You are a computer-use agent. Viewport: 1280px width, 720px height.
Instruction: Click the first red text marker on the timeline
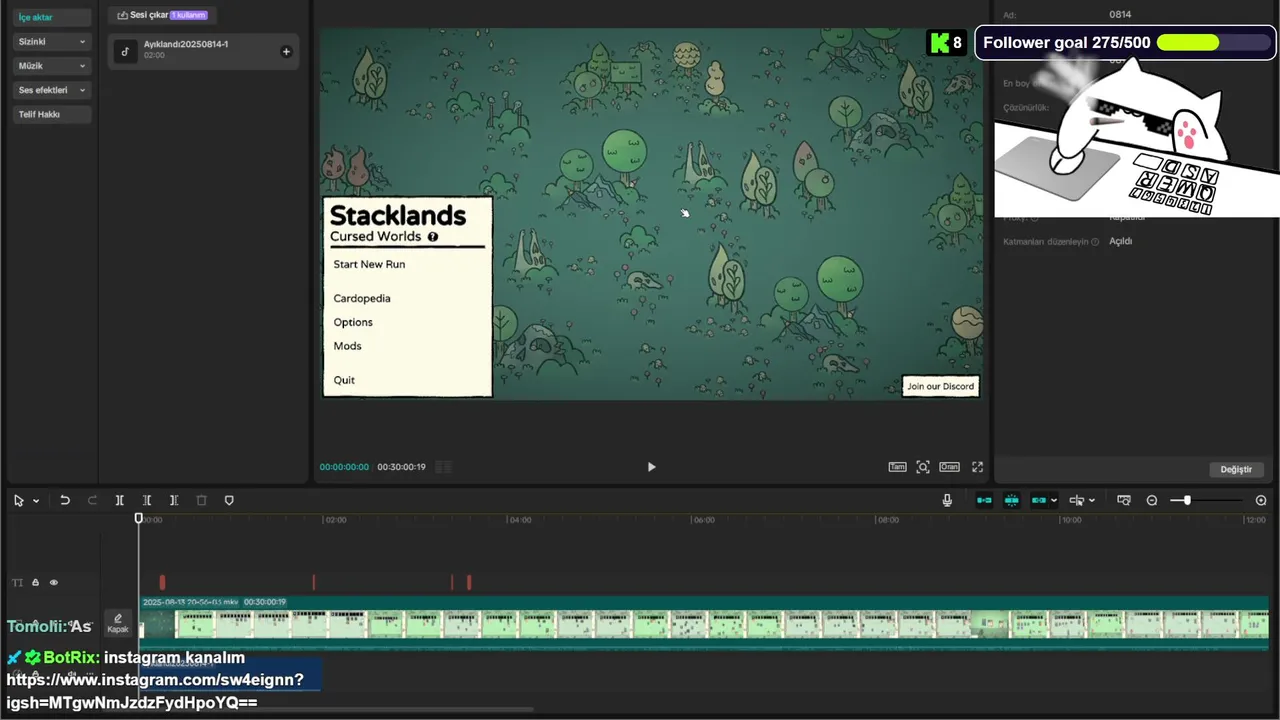[162, 582]
